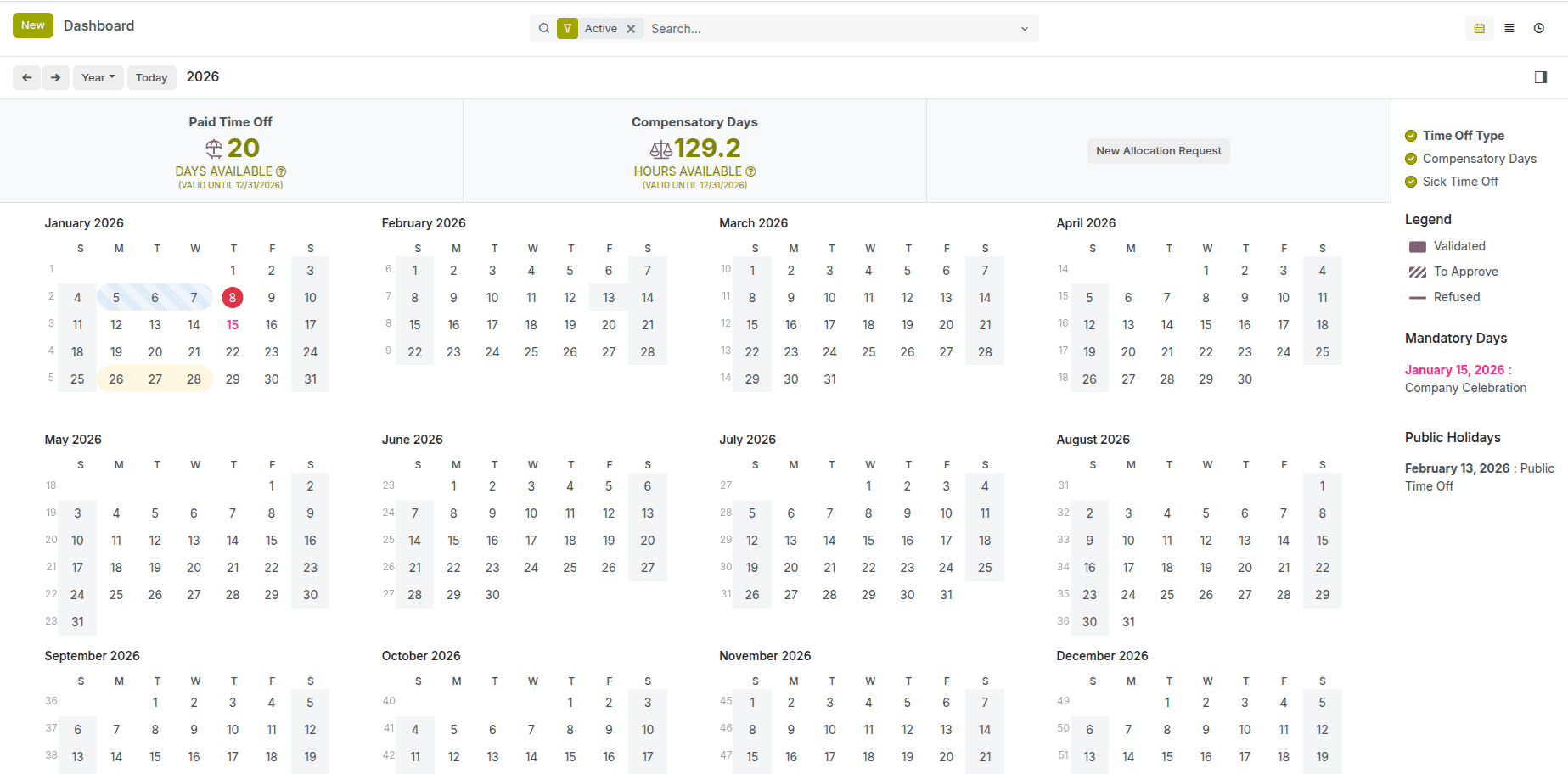The width and height of the screenshot is (1568, 774).
Task: Switch to the list view icon
Action: [1509, 28]
